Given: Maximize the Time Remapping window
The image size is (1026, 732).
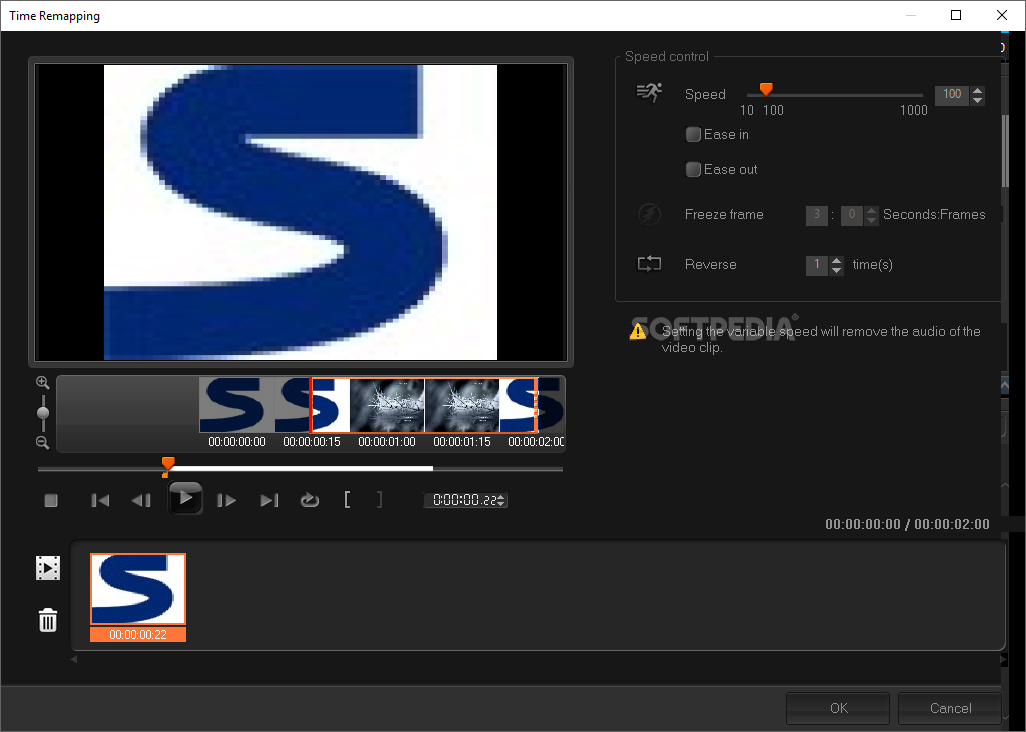Looking at the screenshot, I should (x=956, y=15).
